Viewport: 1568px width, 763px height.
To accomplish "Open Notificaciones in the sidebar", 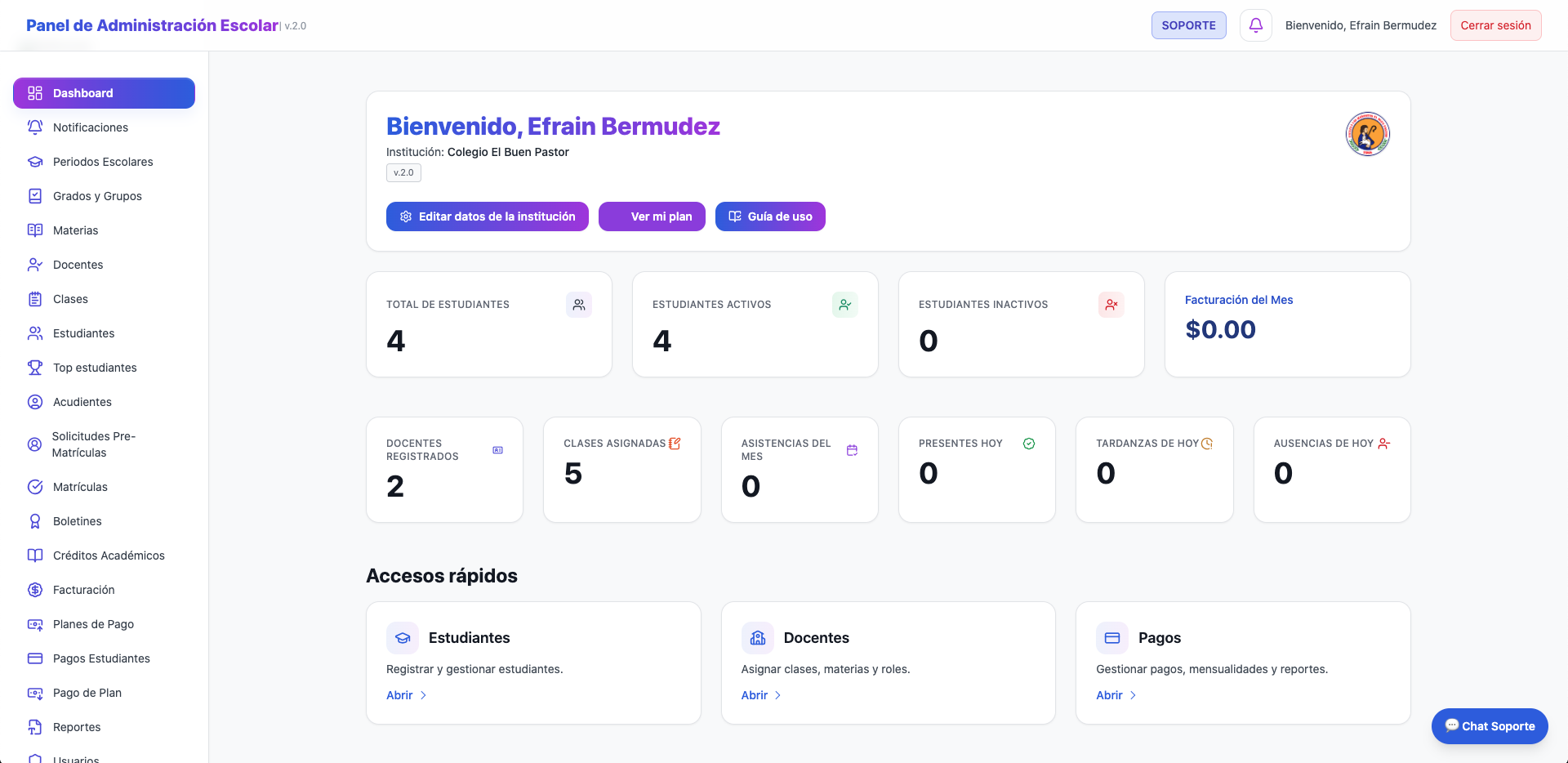I will point(90,127).
